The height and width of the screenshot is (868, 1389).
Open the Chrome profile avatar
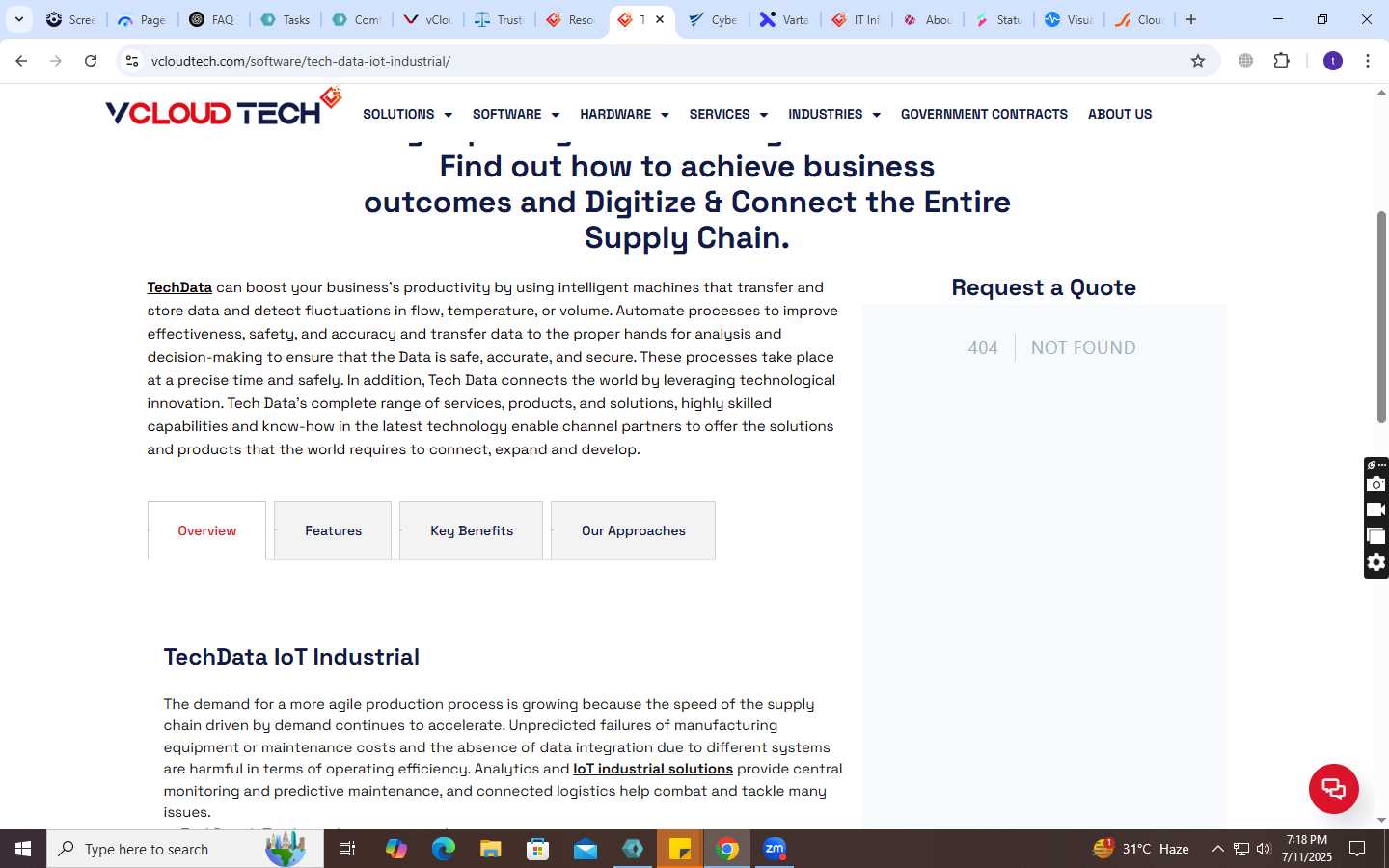click(1333, 61)
